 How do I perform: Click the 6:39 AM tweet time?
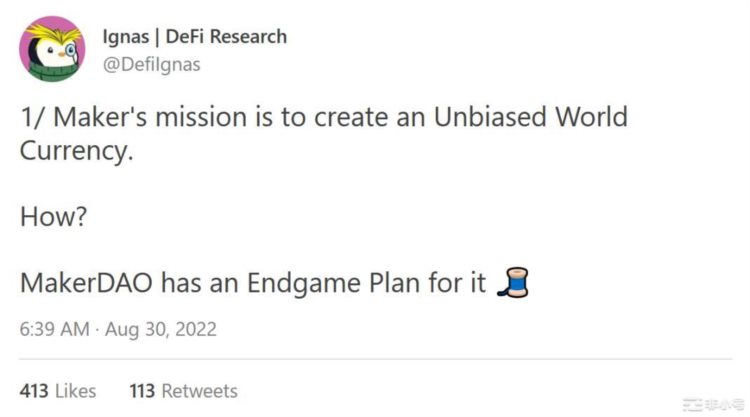point(50,329)
